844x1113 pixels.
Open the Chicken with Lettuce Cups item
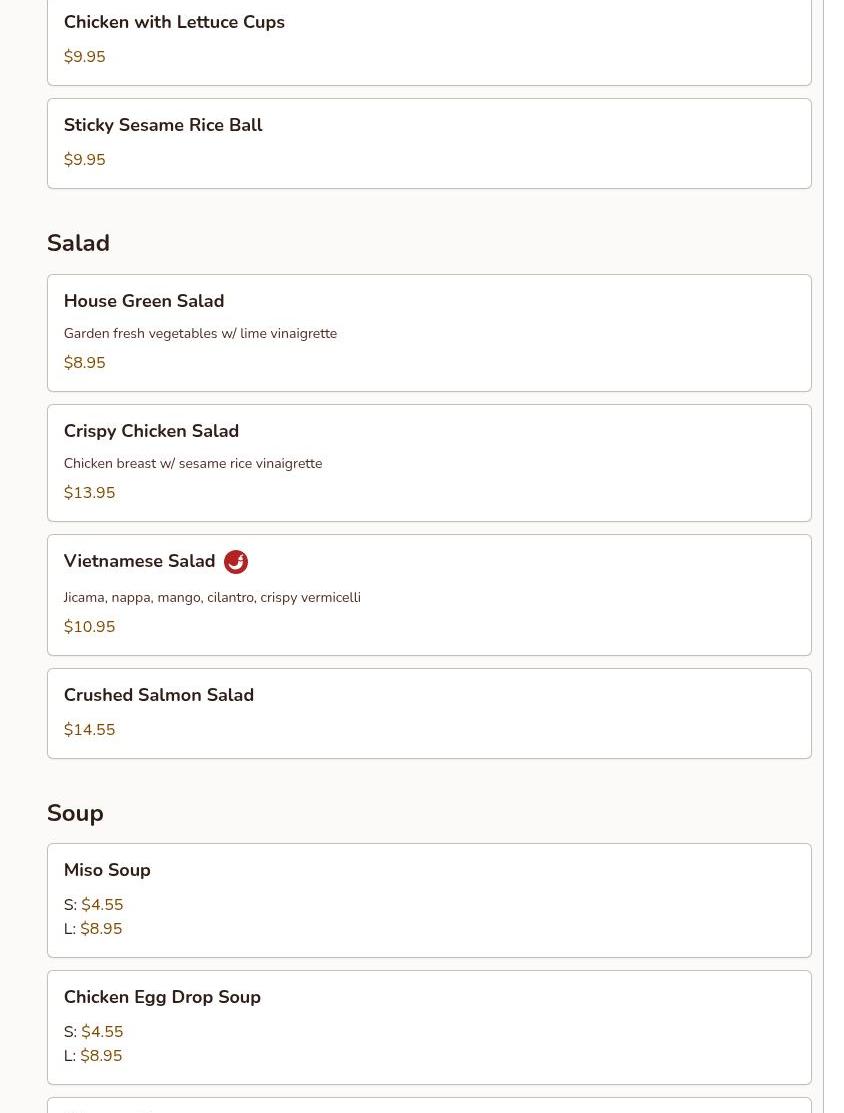click(429, 41)
